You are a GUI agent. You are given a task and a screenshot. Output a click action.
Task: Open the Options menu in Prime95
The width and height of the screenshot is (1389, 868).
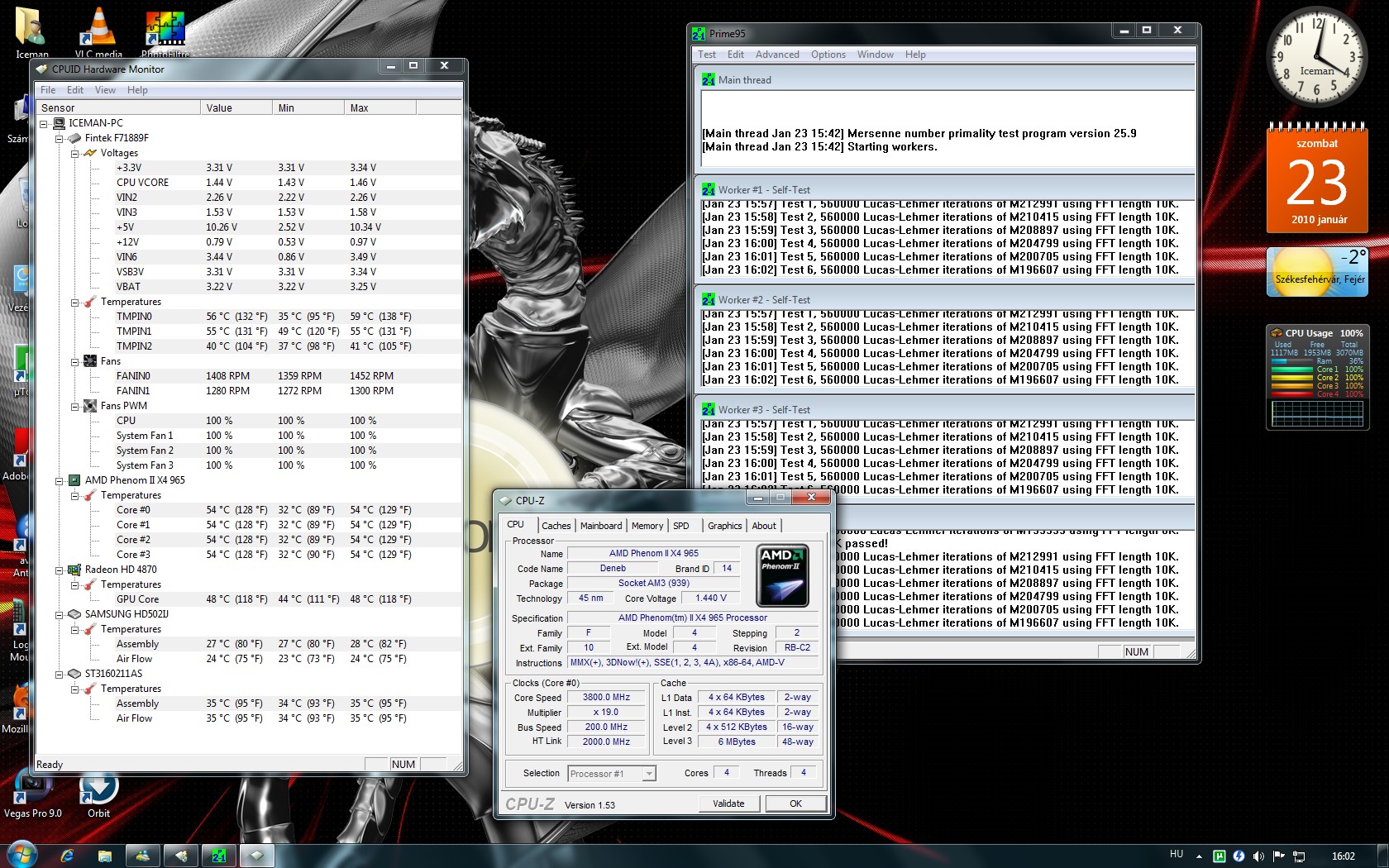[x=828, y=55]
